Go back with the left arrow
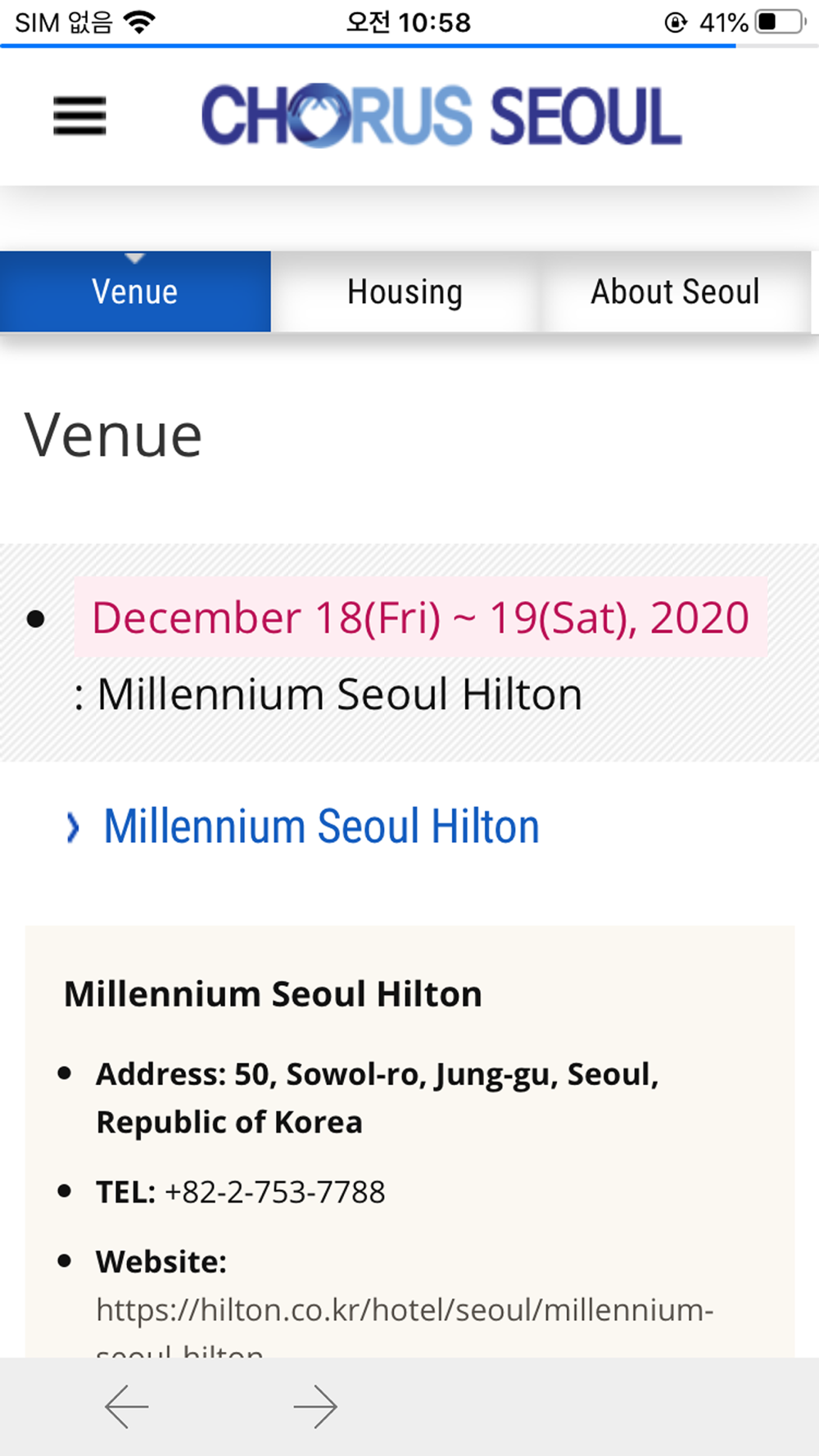The height and width of the screenshot is (1456, 819). [127, 1407]
